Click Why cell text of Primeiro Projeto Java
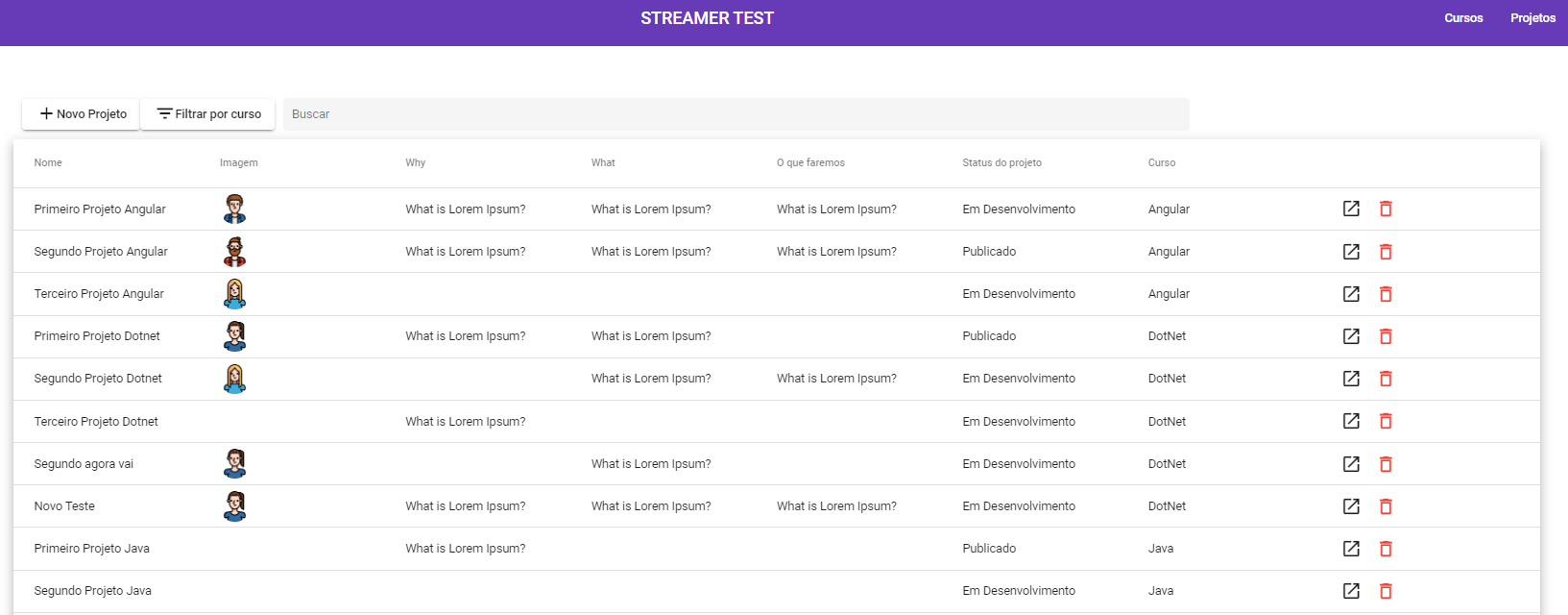The image size is (1568, 615). pos(466,548)
